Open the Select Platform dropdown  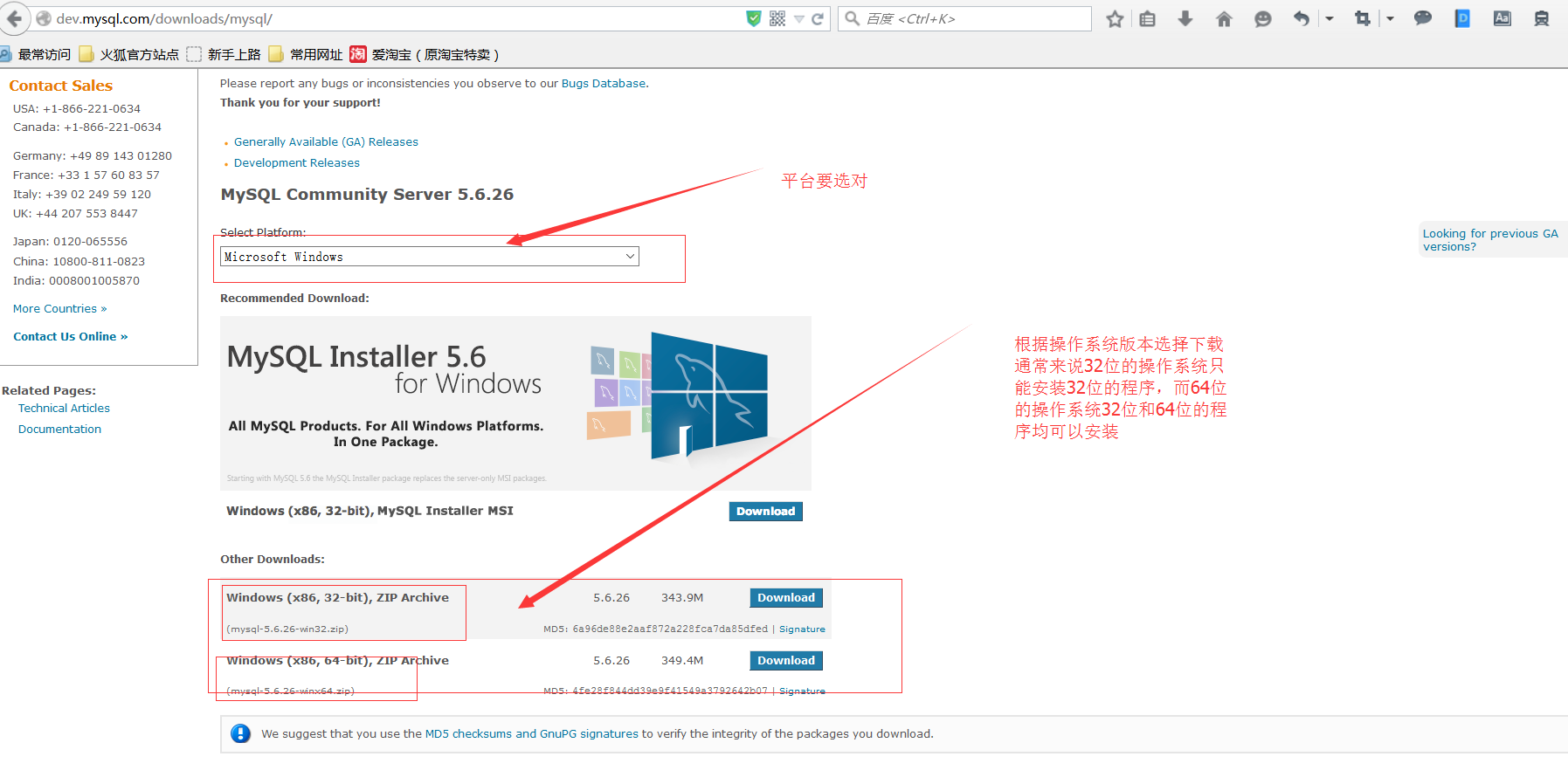pyautogui.click(x=430, y=257)
